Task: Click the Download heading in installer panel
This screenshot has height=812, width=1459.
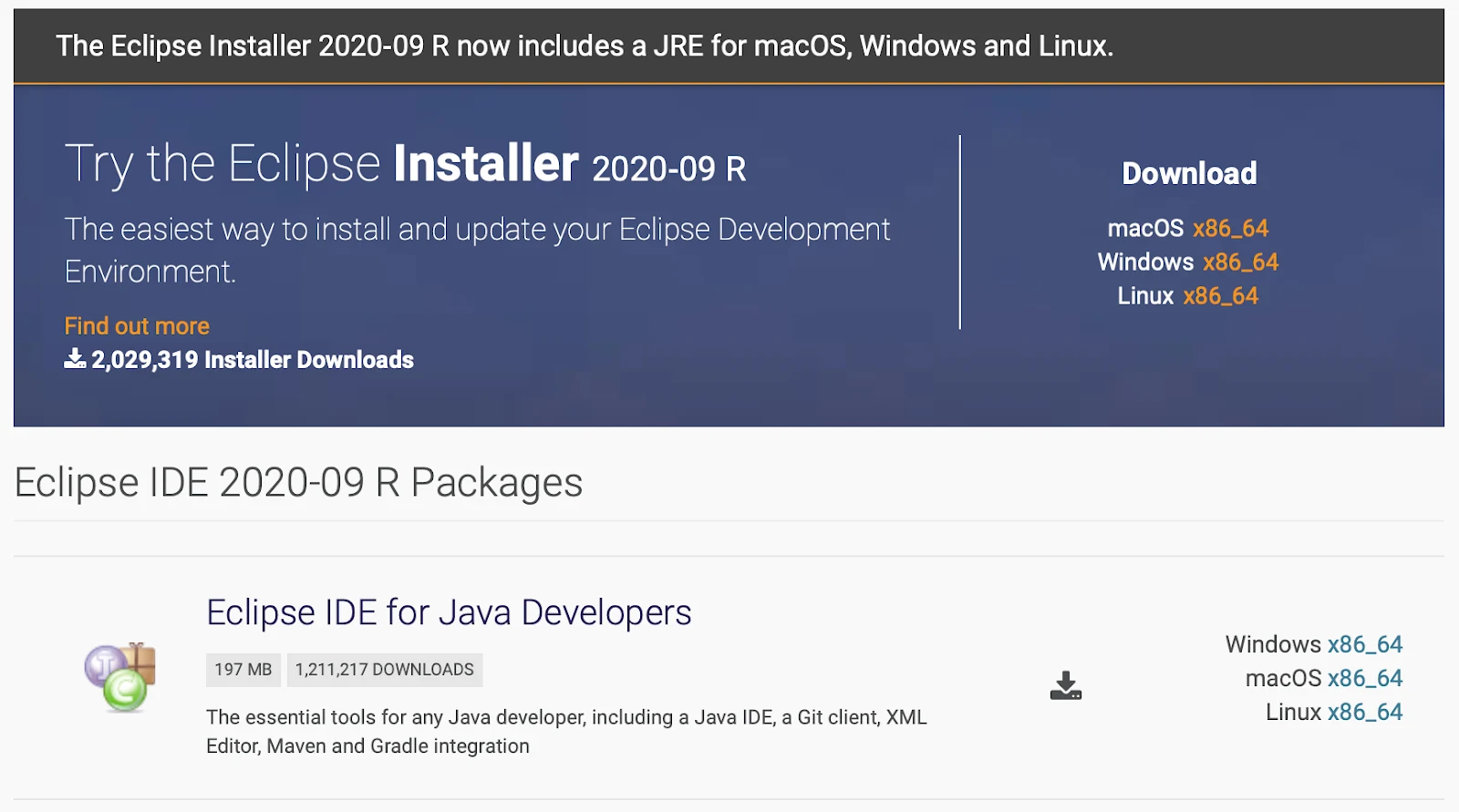Action: pyautogui.click(x=1189, y=173)
